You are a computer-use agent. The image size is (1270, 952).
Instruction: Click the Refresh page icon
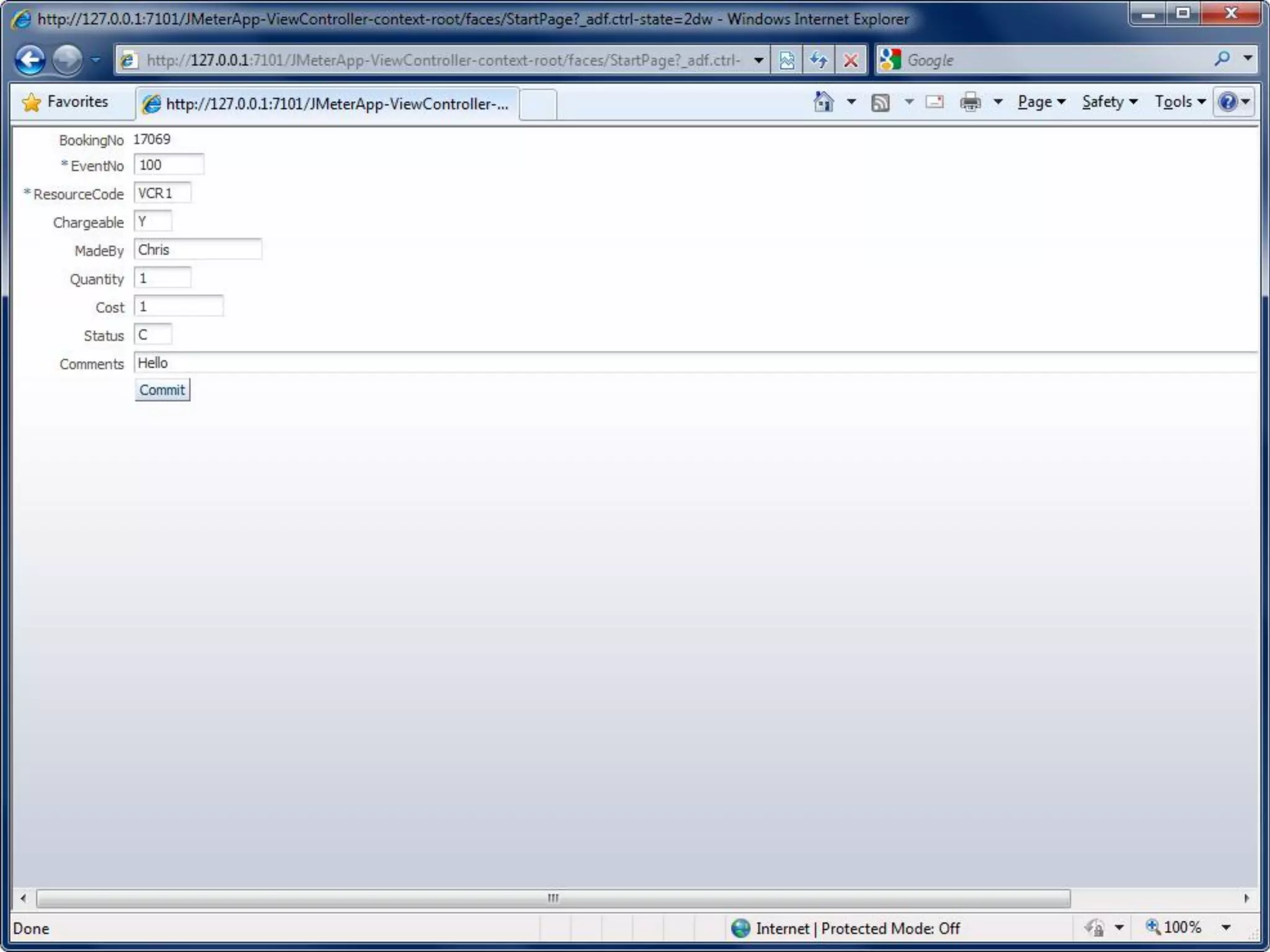point(819,60)
